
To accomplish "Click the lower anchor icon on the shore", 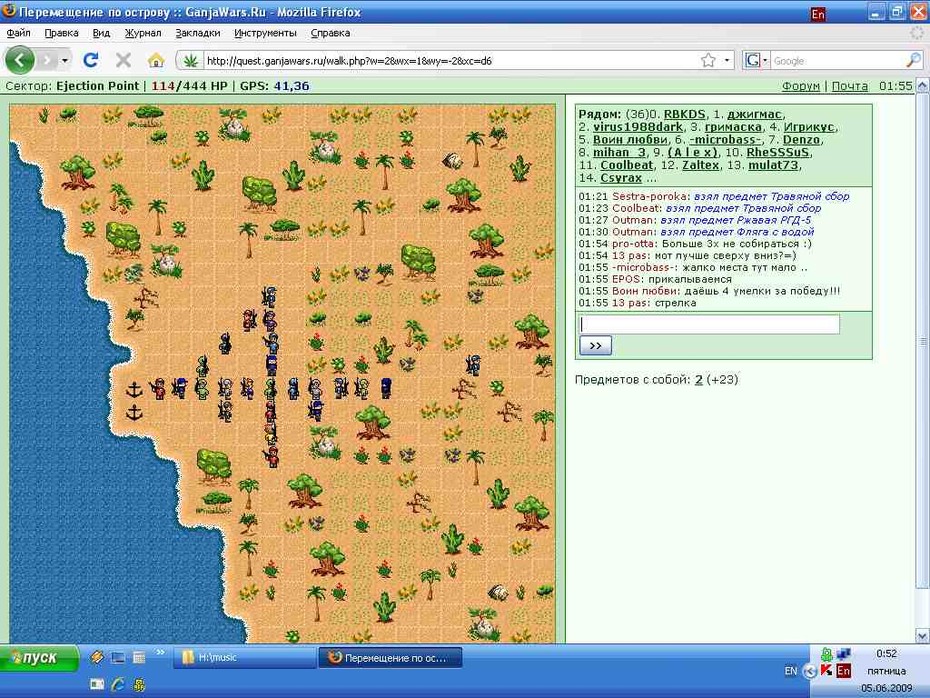I will [x=135, y=412].
